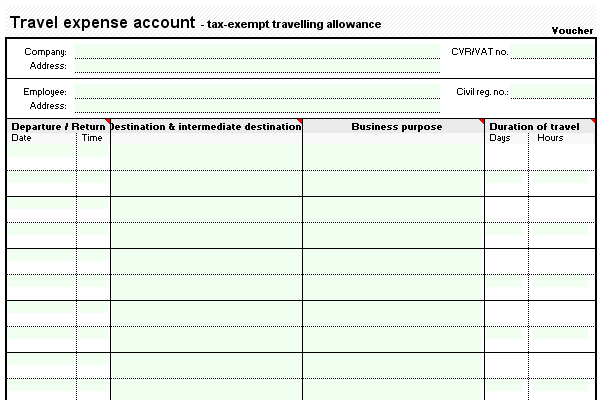Click the Hours sub-header label cell
The width and height of the screenshot is (600, 400).
(550, 138)
